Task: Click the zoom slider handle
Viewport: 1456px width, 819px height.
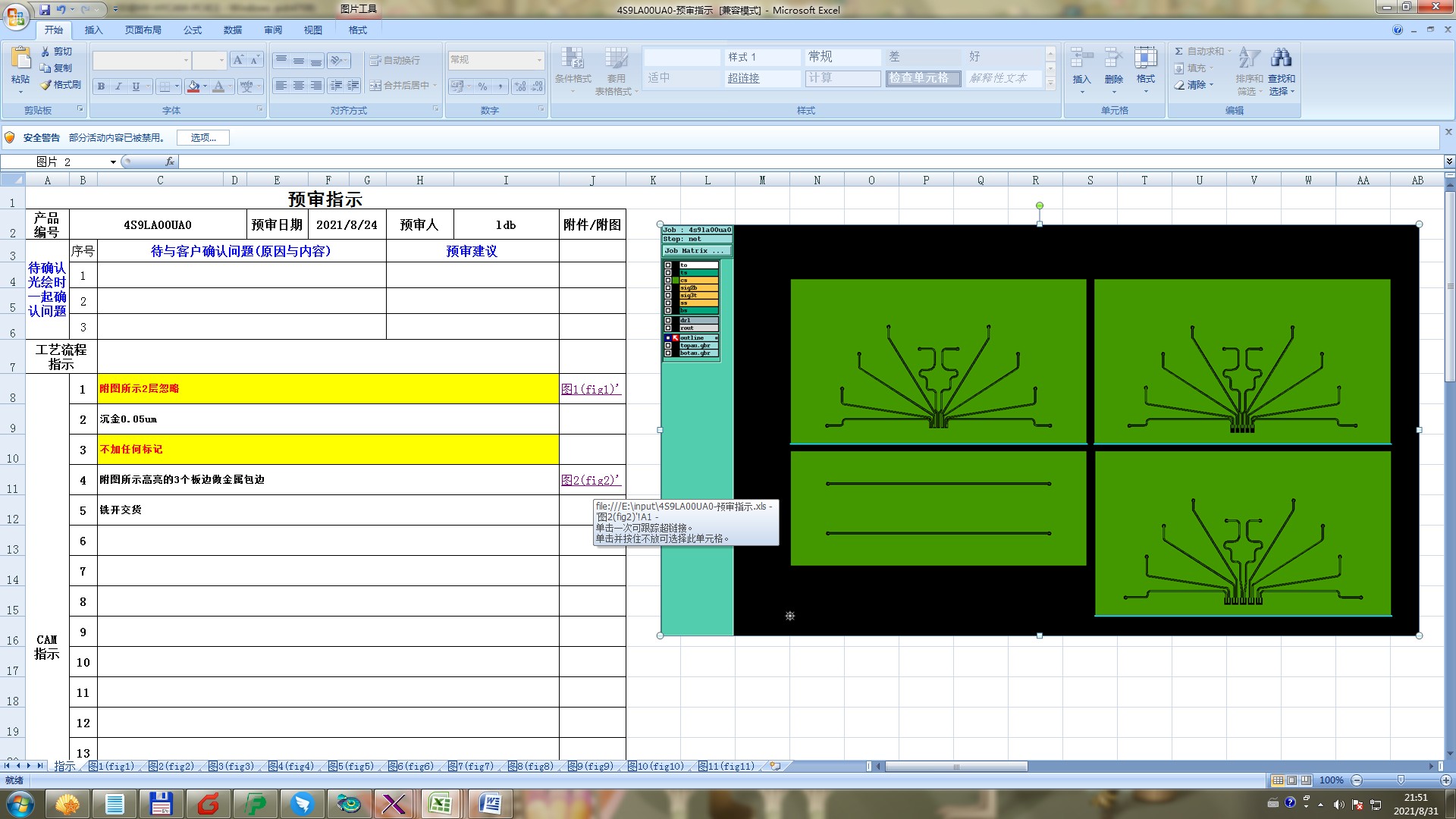Action: [1401, 780]
